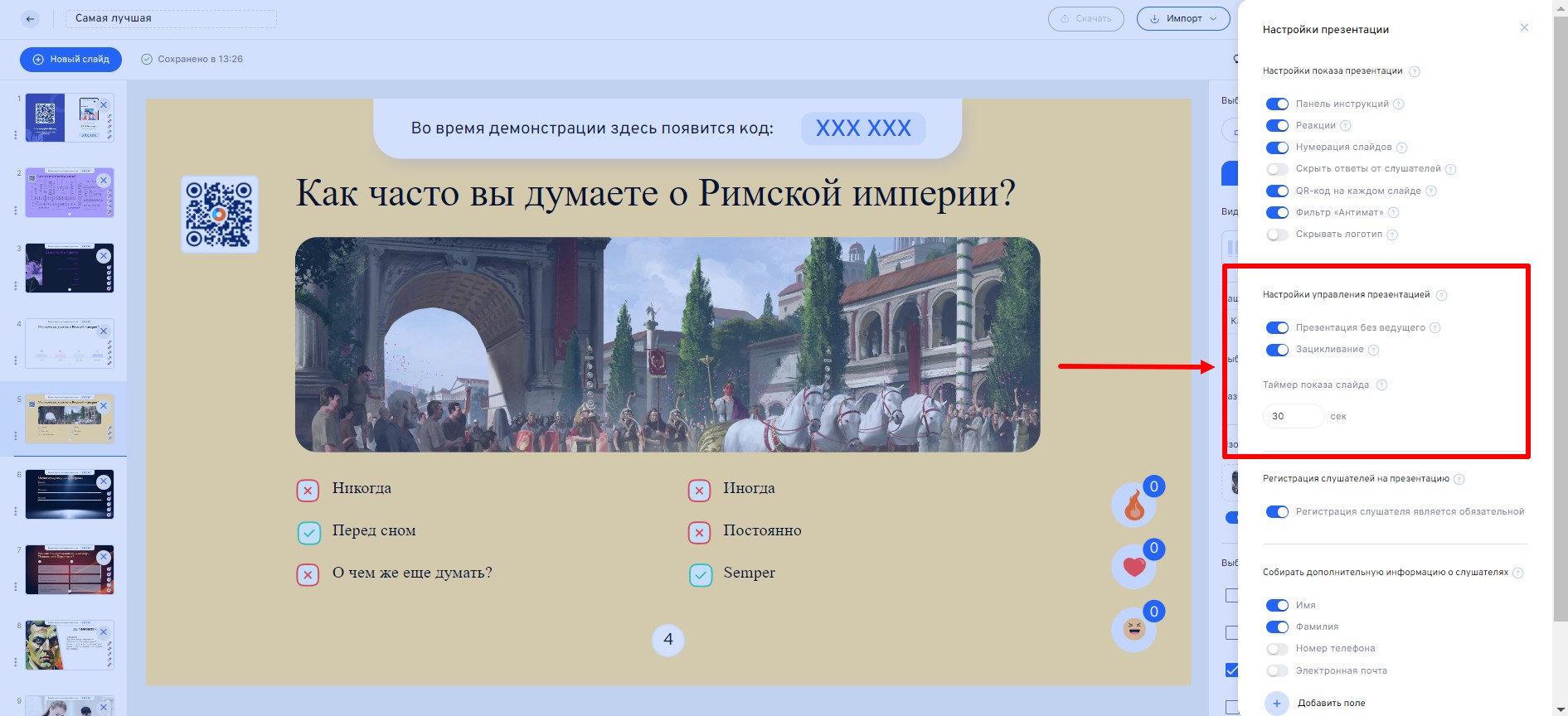
Task: Open help icon next to Скрыть ответы от слушателей
Action: click(1451, 169)
